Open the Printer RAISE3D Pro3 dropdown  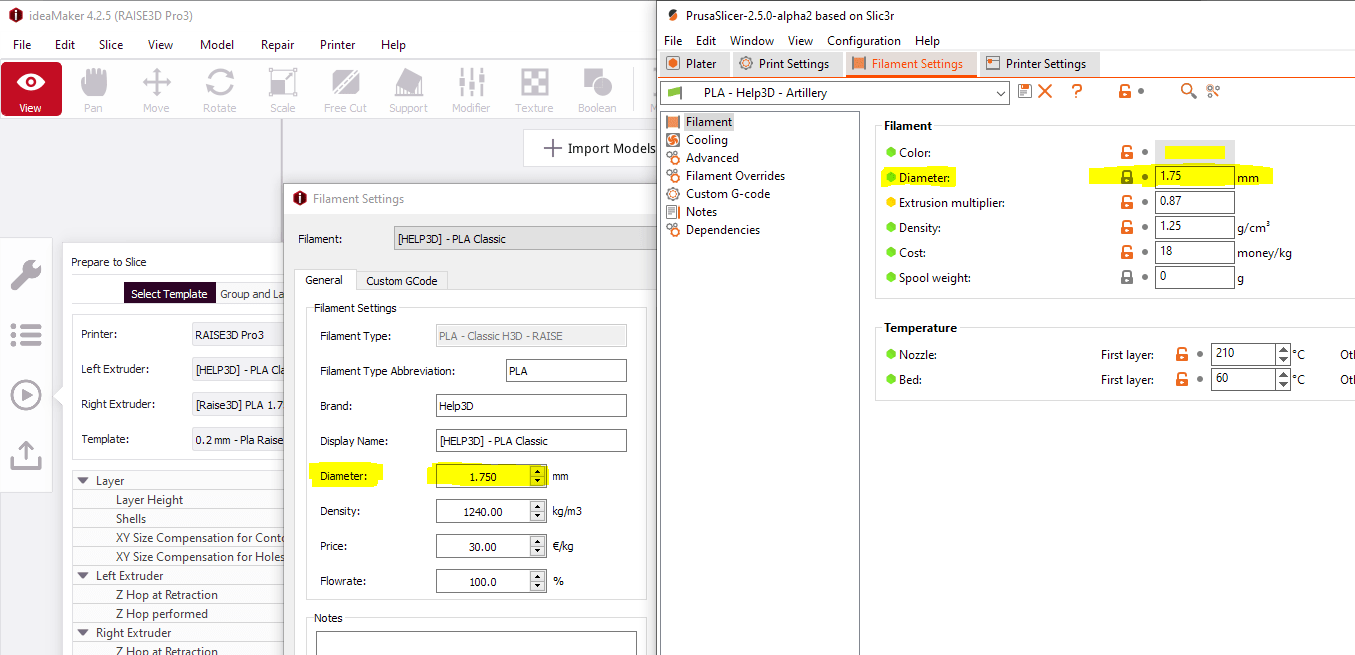coord(238,334)
